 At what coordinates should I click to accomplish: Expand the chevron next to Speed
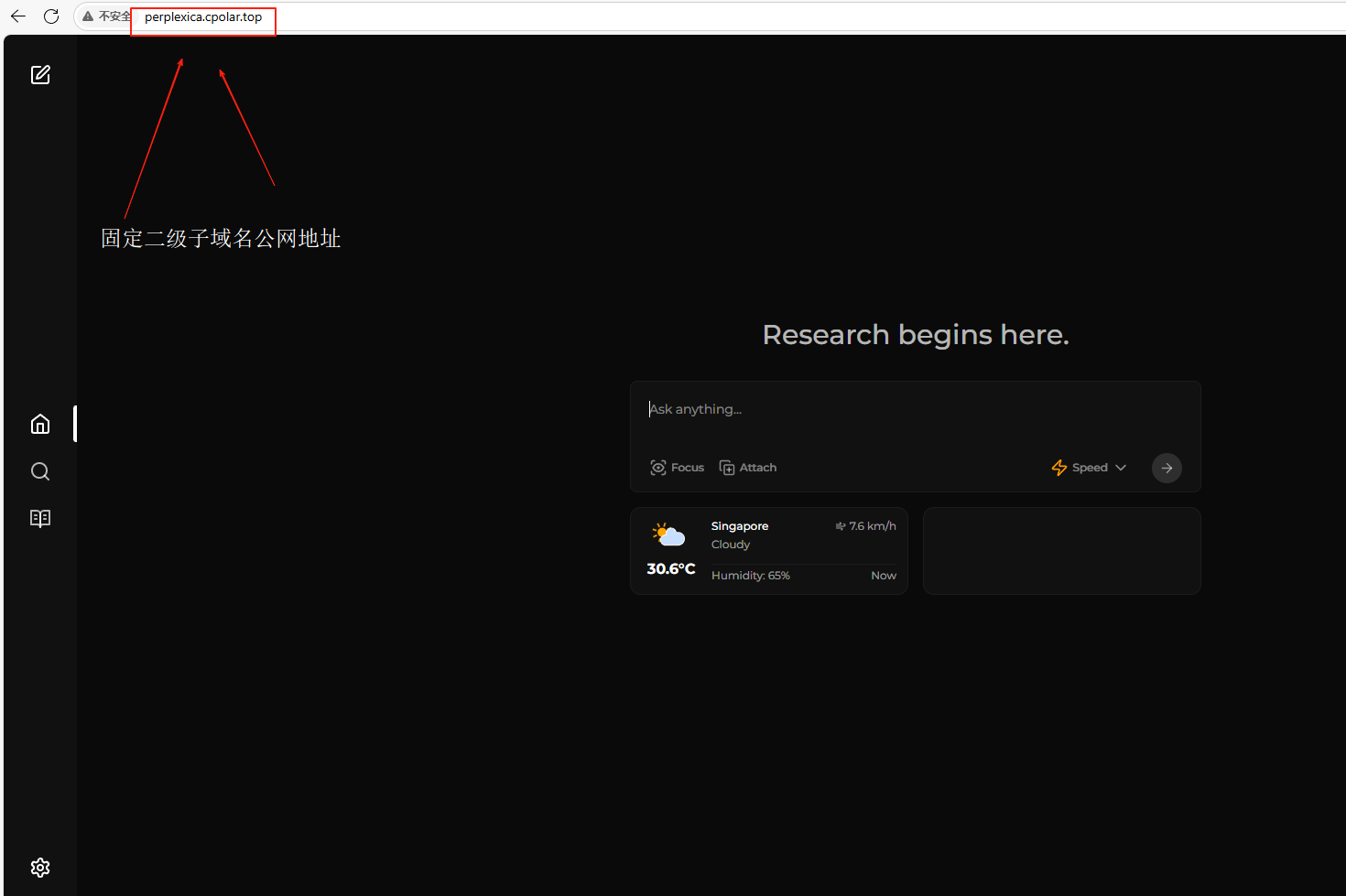pyautogui.click(x=1121, y=468)
